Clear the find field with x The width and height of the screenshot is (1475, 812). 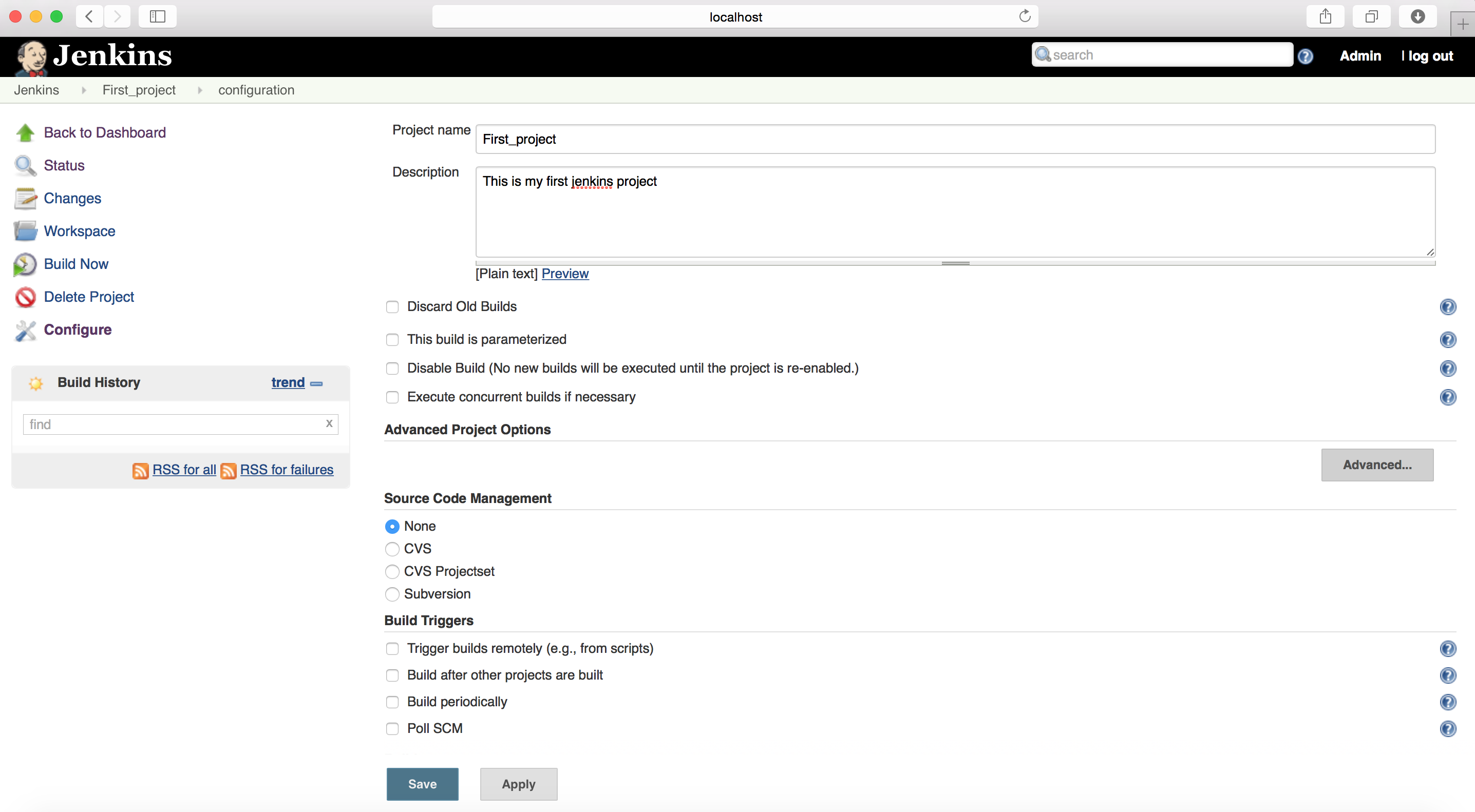(x=329, y=423)
